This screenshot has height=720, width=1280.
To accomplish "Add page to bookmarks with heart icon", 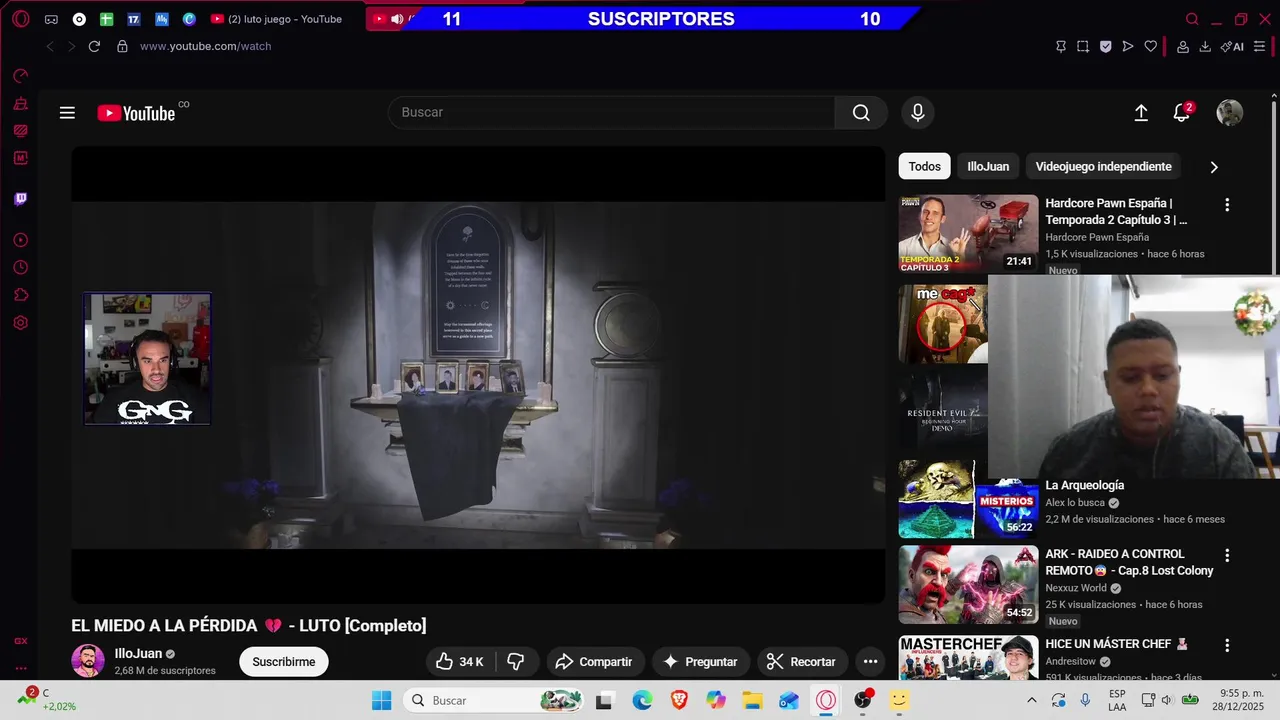I will point(1151,46).
